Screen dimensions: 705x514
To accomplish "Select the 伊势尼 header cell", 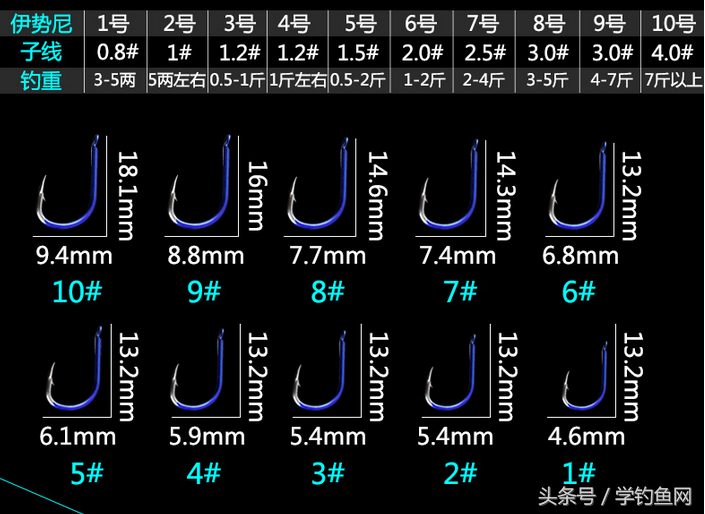I will pos(41,23).
